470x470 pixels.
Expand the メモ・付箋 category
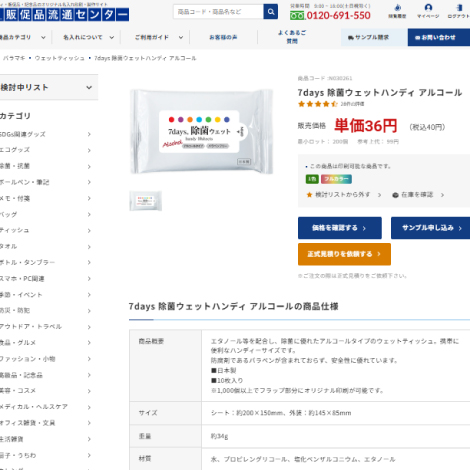[x=46, y=198]
